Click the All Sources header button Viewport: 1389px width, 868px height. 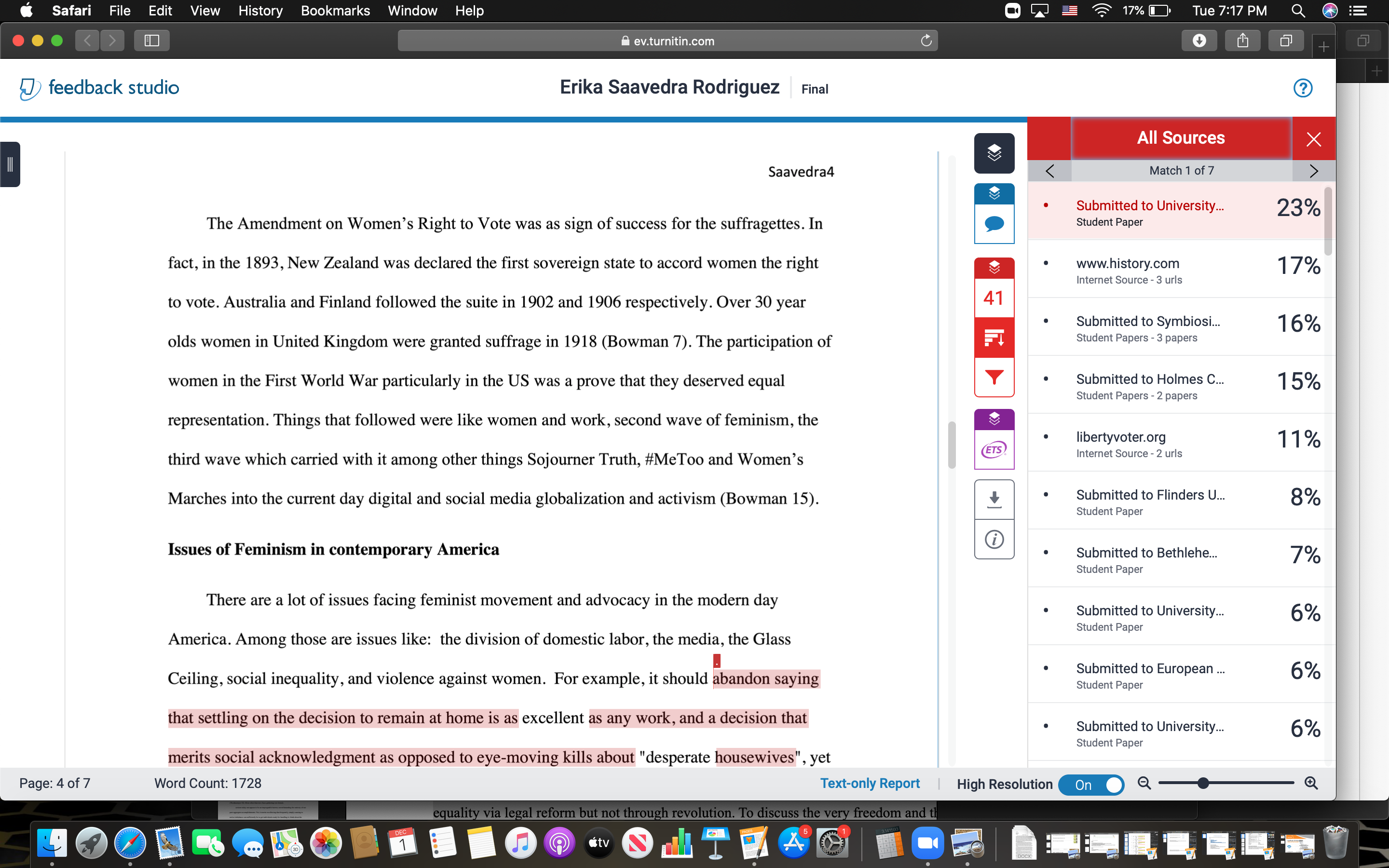click(1181, 138)
